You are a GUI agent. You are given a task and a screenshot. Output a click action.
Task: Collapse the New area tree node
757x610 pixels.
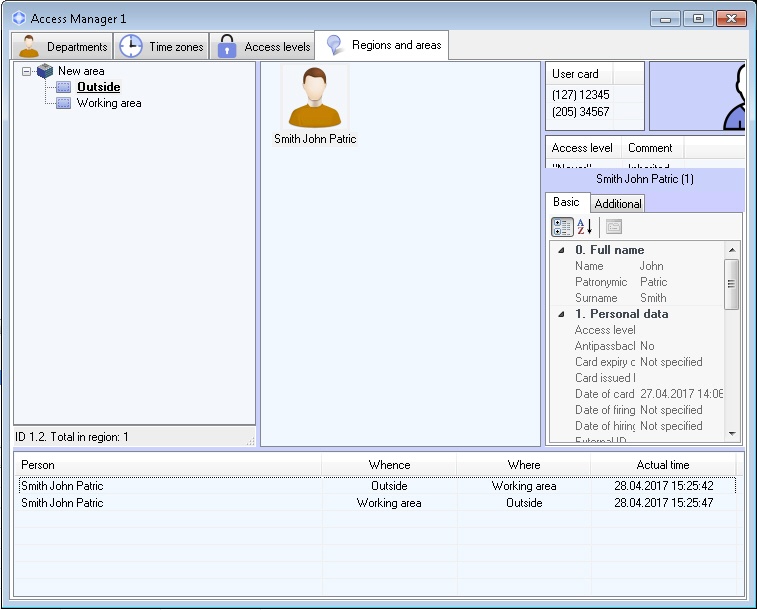click(x=26, y=71)
